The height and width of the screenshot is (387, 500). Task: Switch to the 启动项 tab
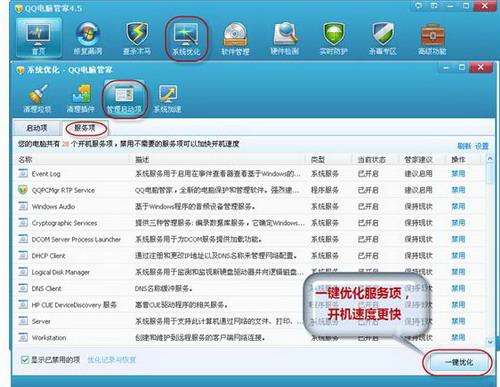tap(37, 128)
